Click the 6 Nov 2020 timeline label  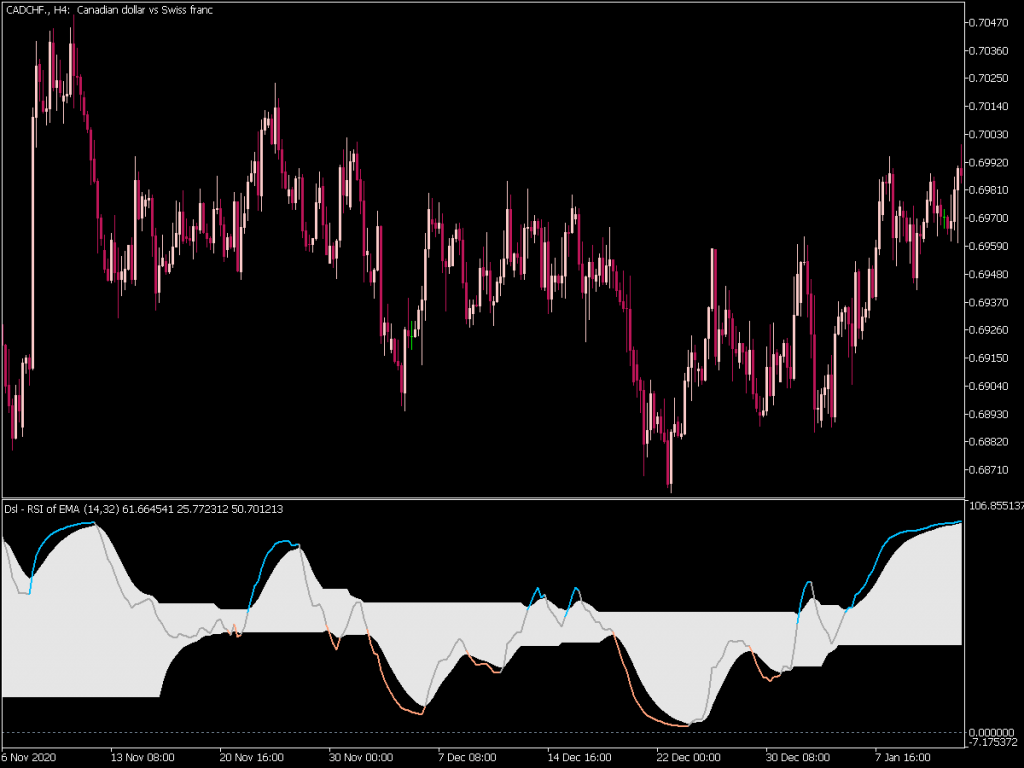pos(30,757)
